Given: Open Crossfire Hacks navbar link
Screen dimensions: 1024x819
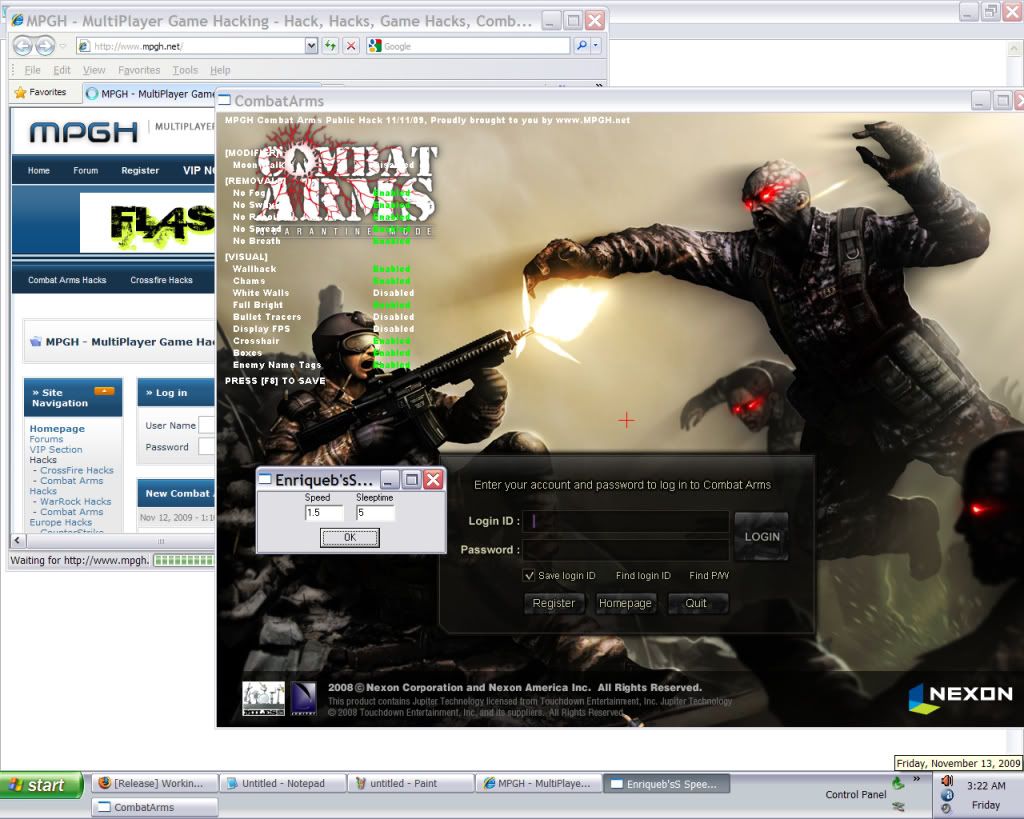Looking at the screenshot, I should click(x=161, y=280).
